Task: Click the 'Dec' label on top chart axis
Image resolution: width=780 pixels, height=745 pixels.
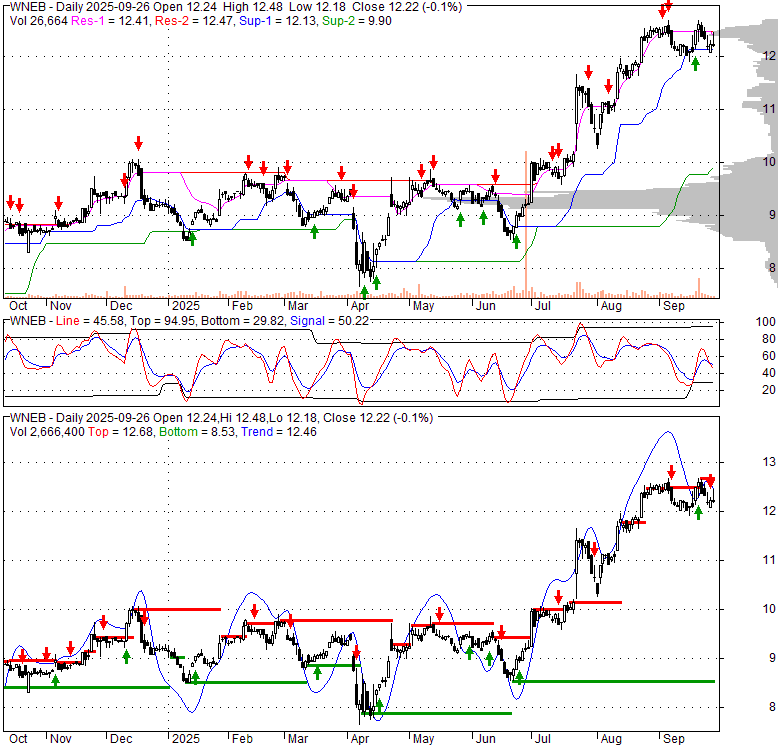Action: (121, 306)
